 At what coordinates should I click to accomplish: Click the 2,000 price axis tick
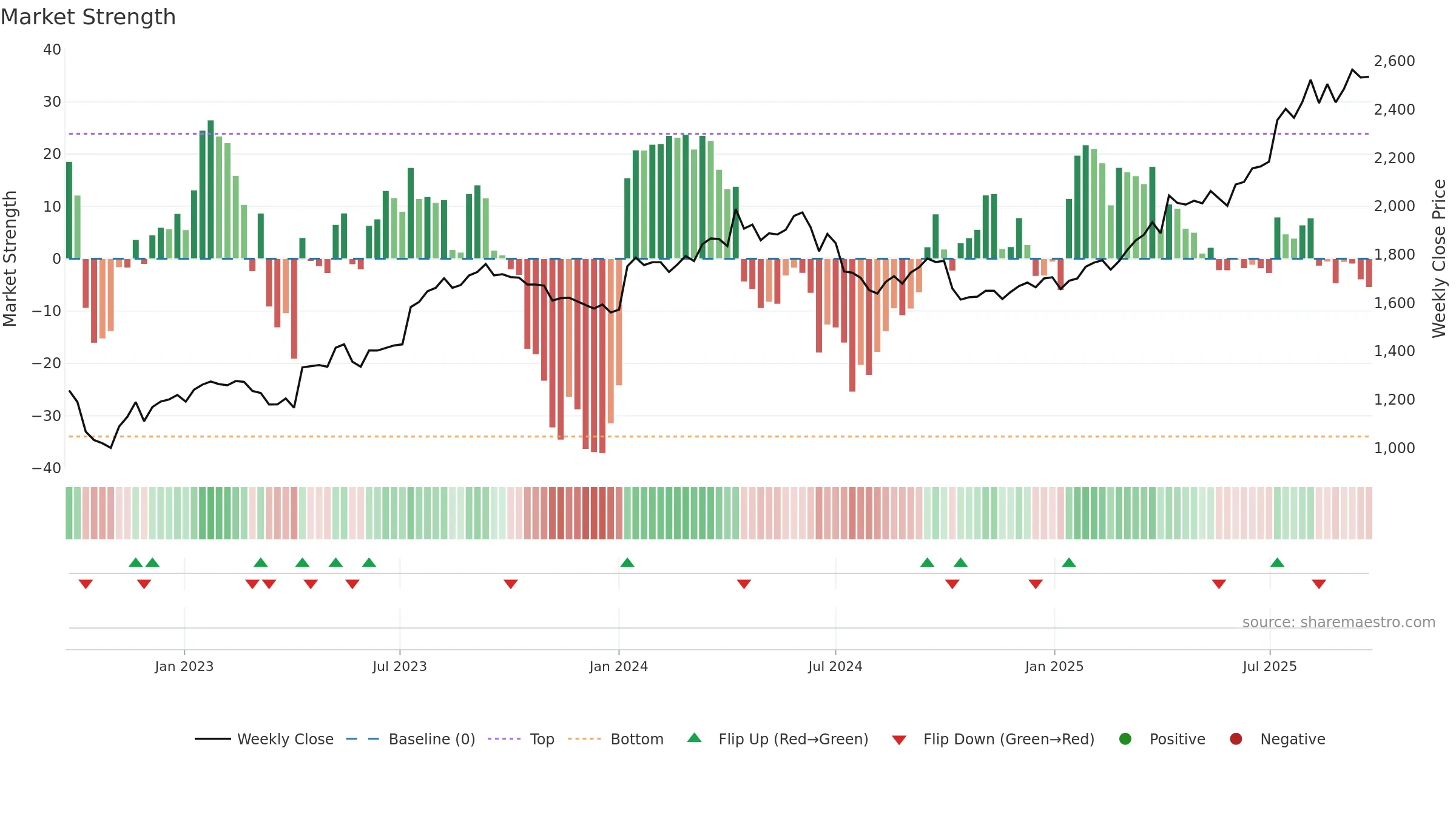pos(1395,206)
